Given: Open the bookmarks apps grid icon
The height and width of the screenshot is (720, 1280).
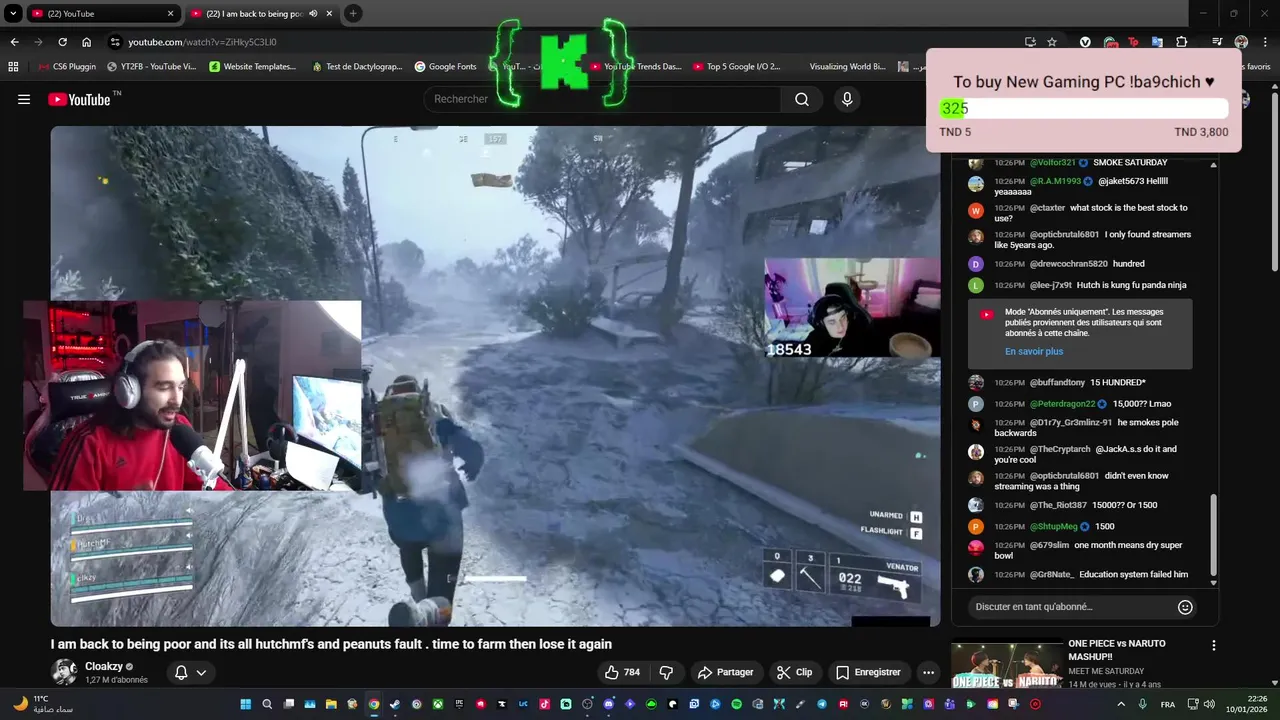Looking at the screenshot, I should pos(13,67).
